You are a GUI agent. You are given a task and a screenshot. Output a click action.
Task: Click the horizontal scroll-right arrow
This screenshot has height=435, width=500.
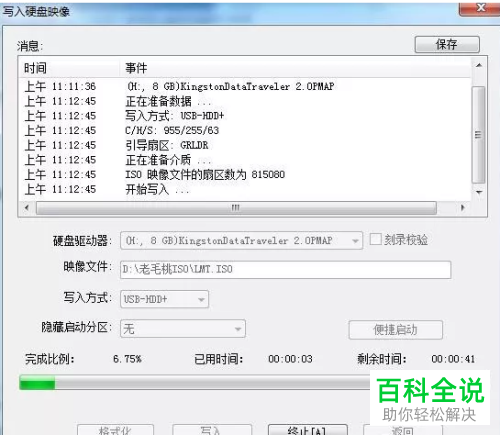pyautogui.click(x=463, y=207)
